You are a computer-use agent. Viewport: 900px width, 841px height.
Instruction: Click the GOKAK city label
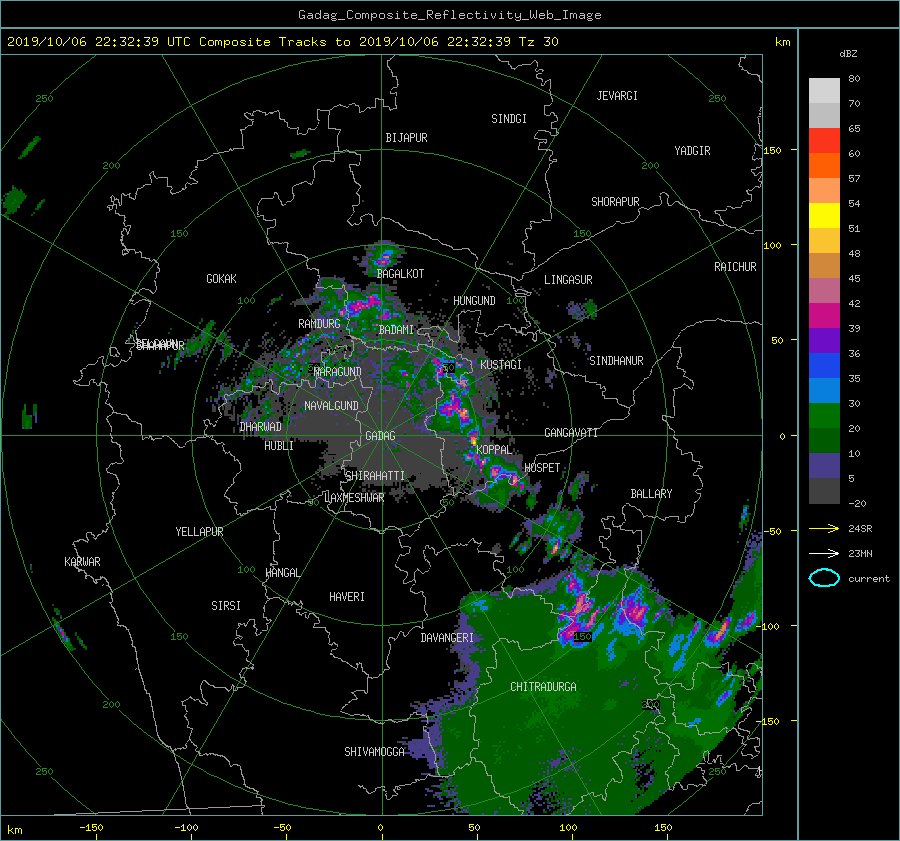(221, 278)
